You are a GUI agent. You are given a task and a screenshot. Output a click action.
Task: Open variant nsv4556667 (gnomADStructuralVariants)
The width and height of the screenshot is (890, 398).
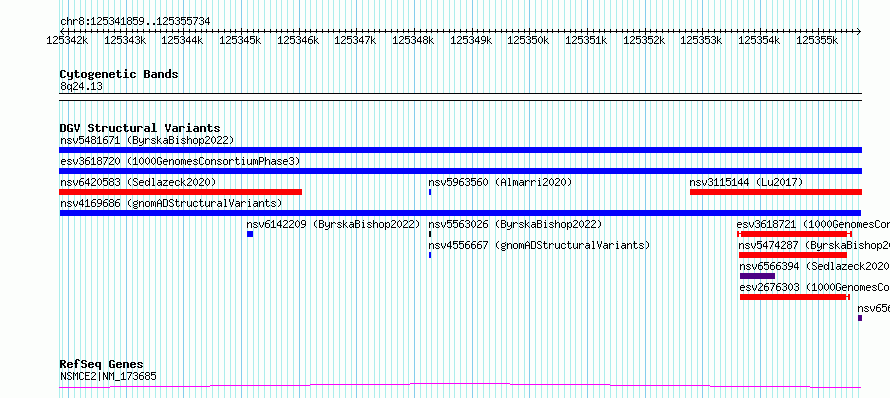tap(539, 245)
